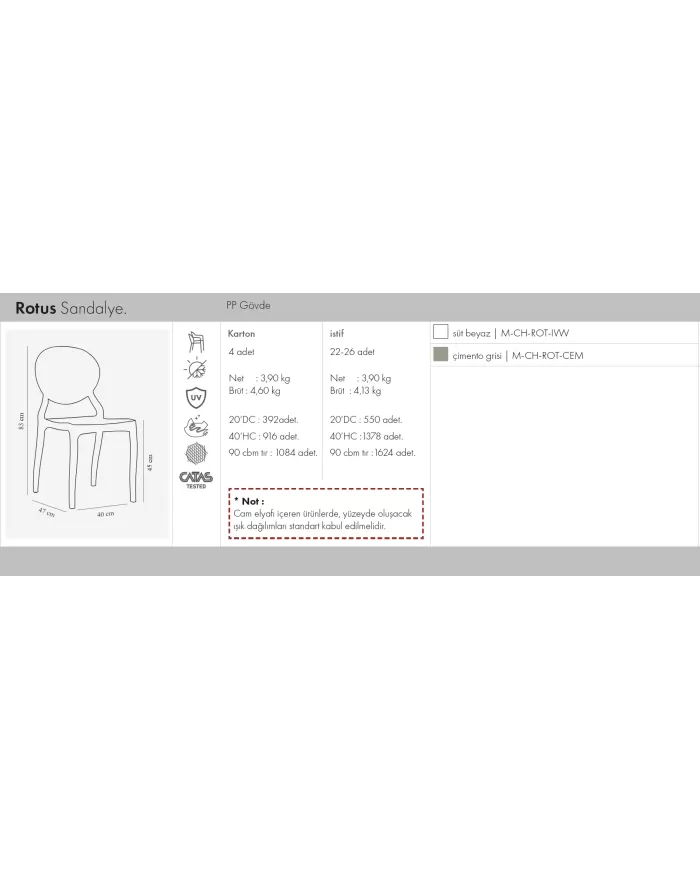Click the round woven texture icon

pos(196,453)
